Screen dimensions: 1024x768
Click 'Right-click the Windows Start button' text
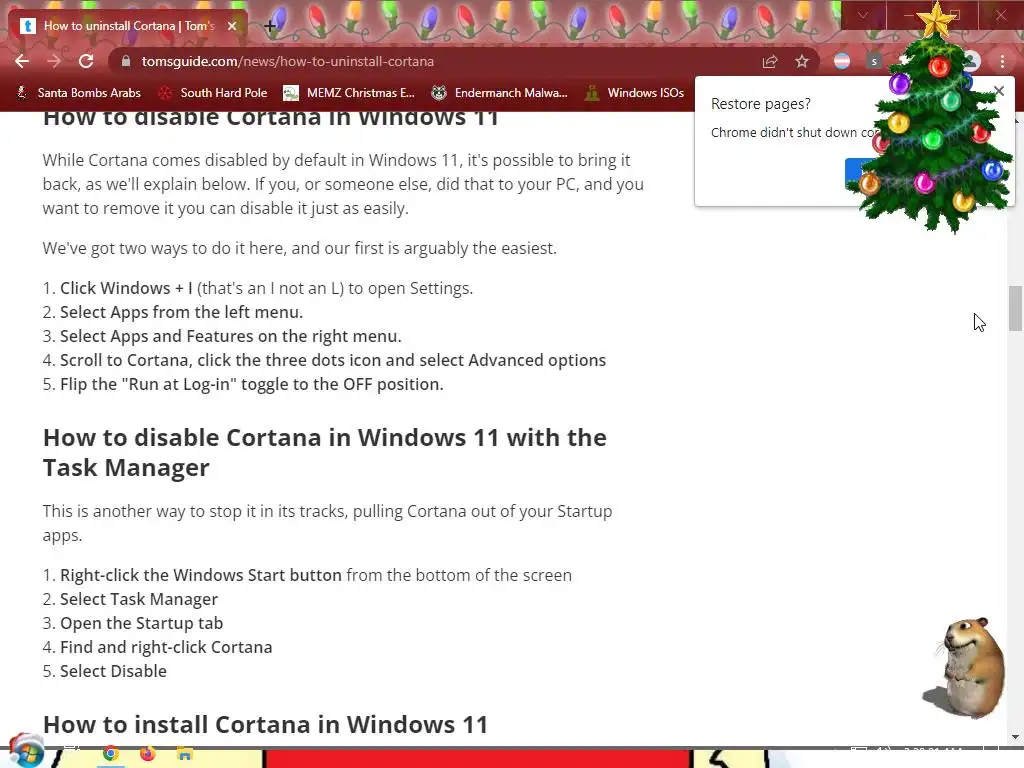pyautogui.click(x=201, y=575)
